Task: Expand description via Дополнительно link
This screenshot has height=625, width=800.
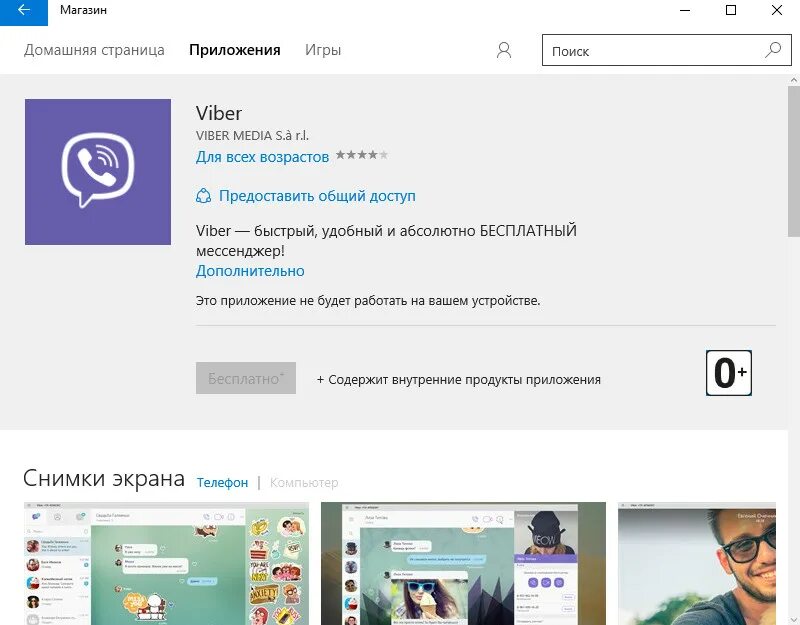Action: click(250, 271)
